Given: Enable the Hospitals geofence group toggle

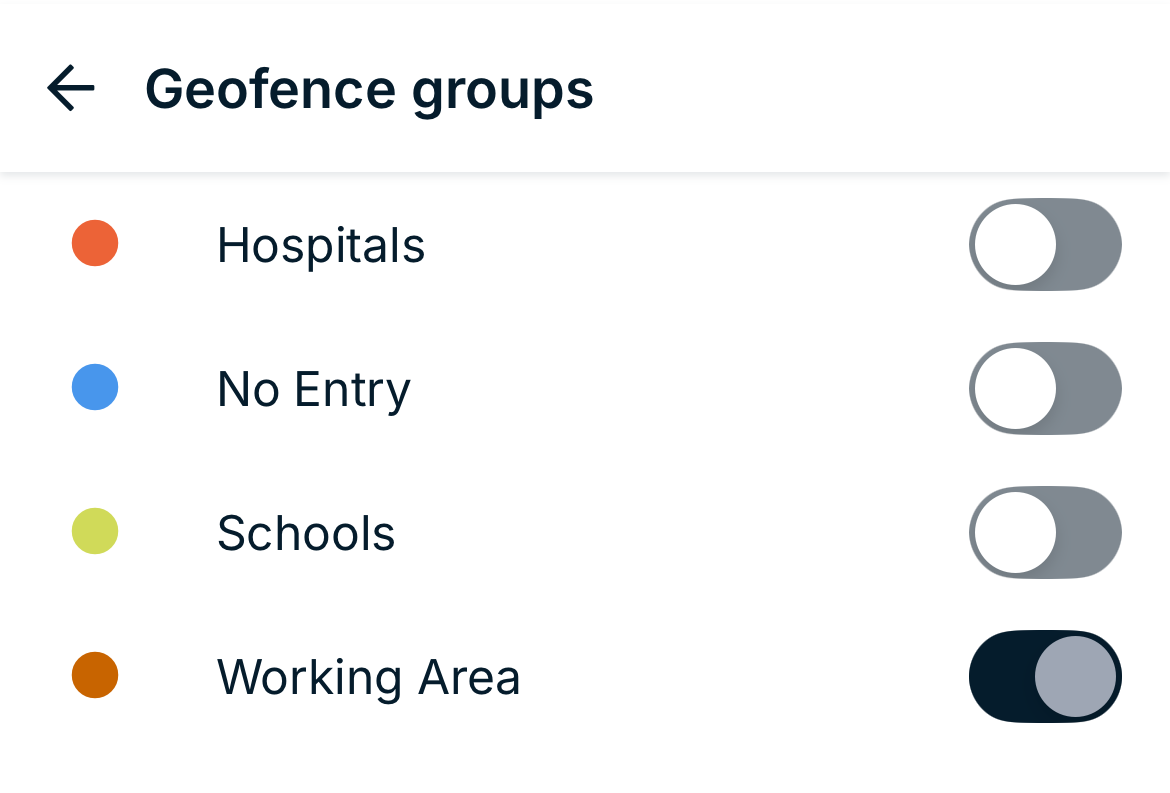Looking at the screenshot, I should 1045,245.
